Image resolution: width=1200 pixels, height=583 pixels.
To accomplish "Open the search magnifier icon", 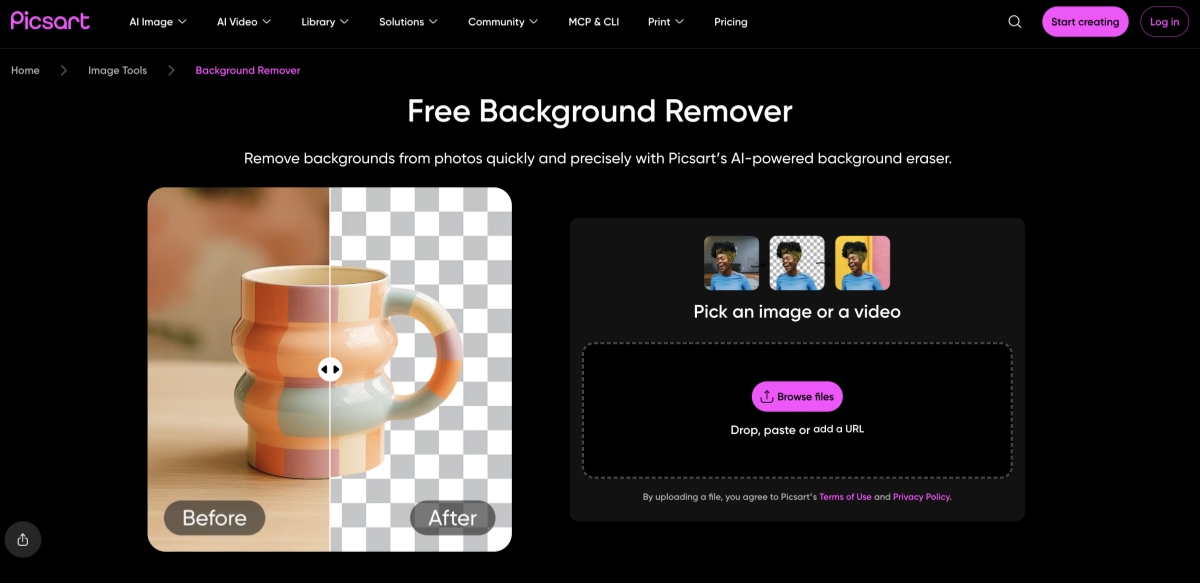I will 1015,22.
